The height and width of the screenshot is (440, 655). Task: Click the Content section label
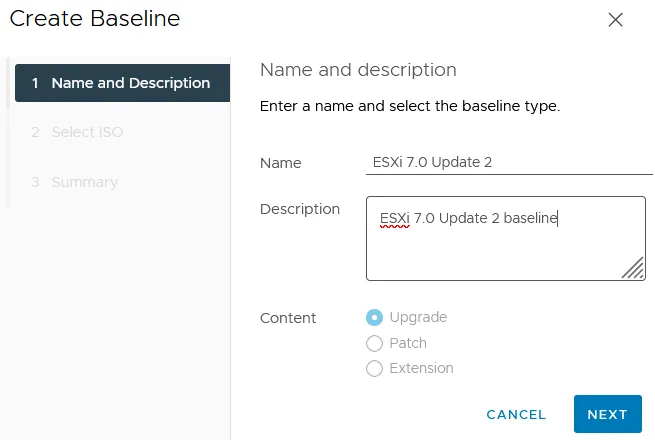point(288,318)
